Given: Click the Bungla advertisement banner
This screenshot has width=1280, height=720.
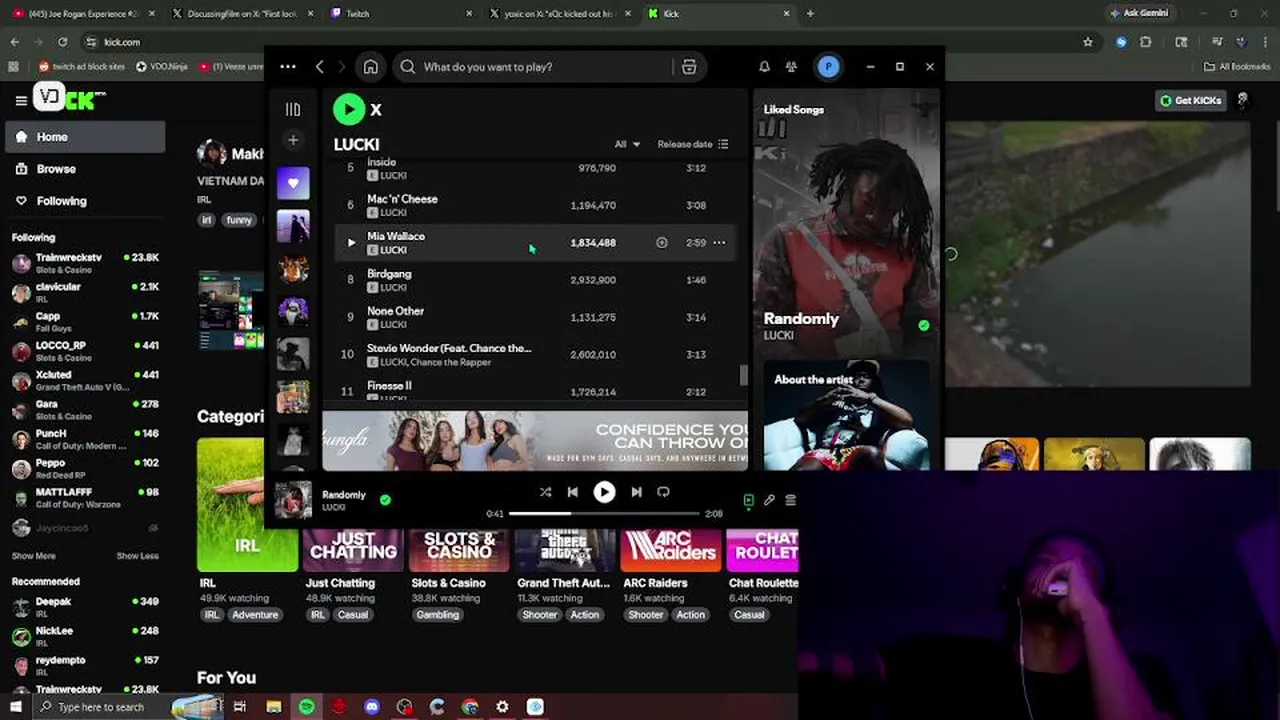Looking at the screenshot, I should point(535,440).
